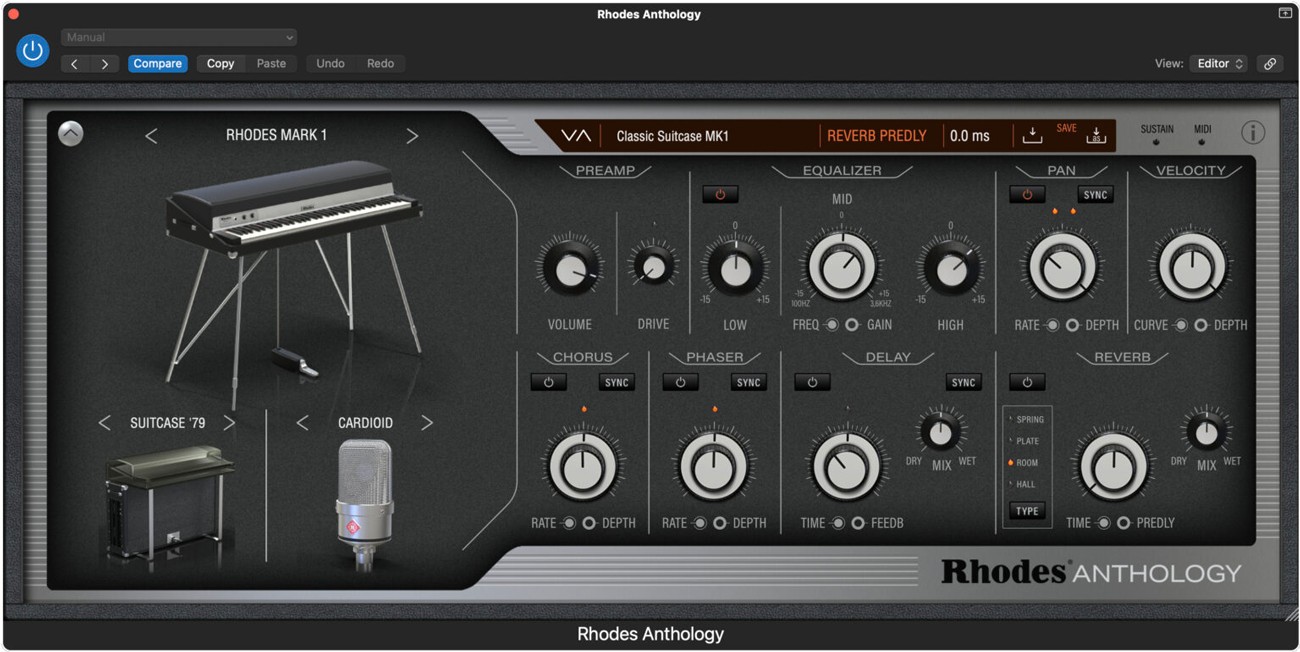Open the View Editor selector

point(1218,63)
